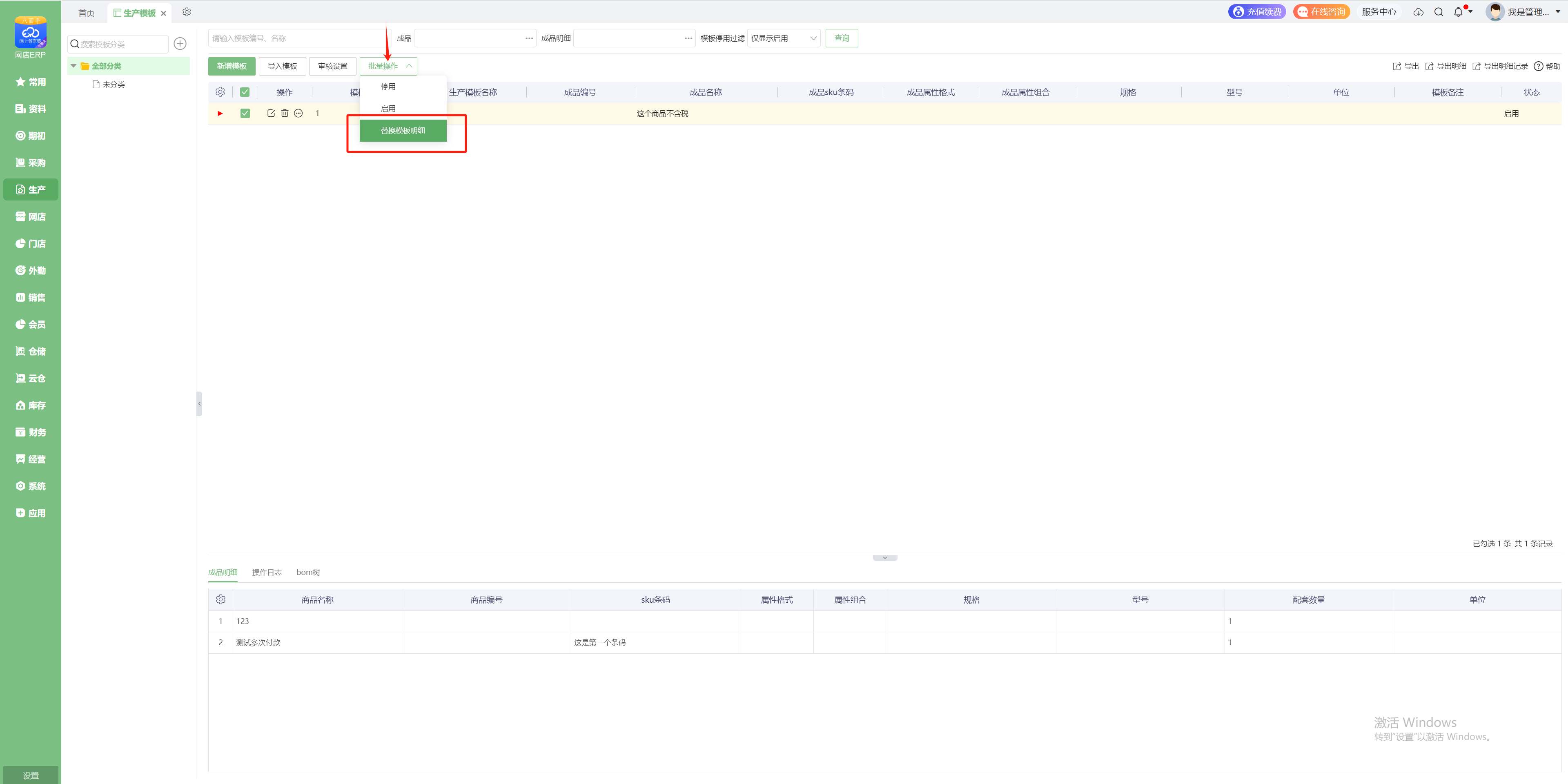Click the 导出 export link
Screen dimensions: 1568x784
[x=1405, y=66]
